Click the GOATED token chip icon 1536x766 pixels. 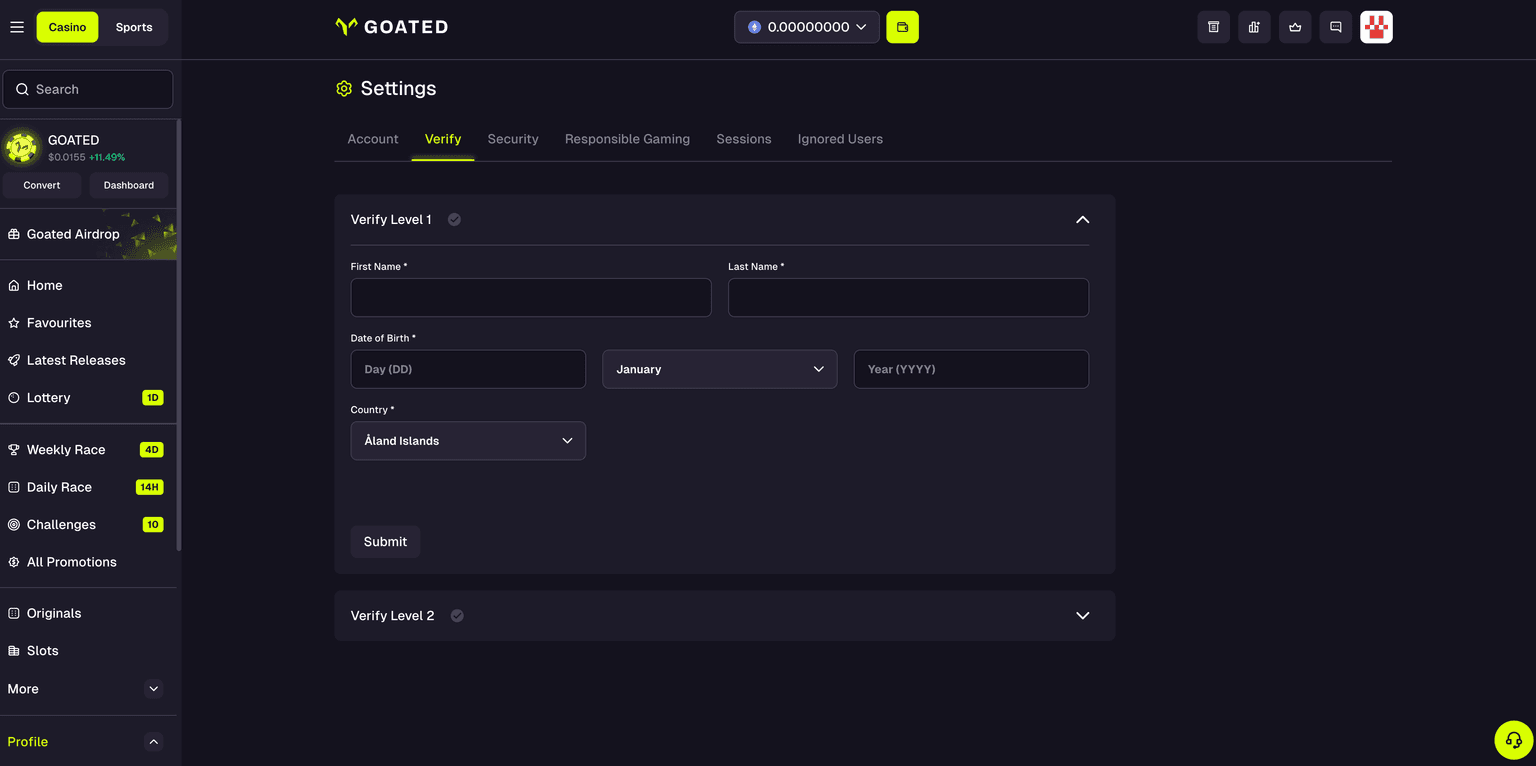[x=20, y=148]
